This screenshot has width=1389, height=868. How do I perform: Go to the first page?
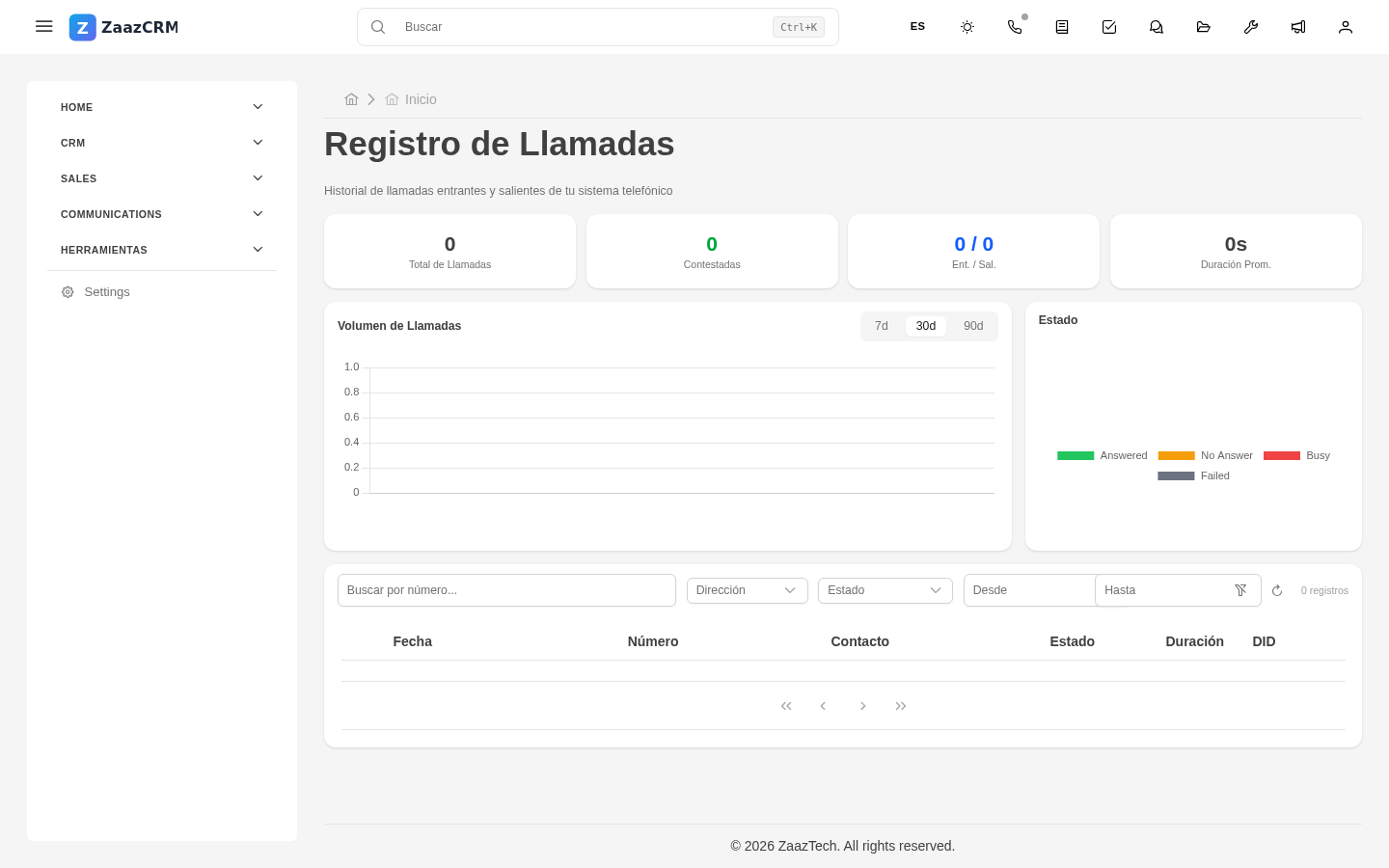click(786, 706)
